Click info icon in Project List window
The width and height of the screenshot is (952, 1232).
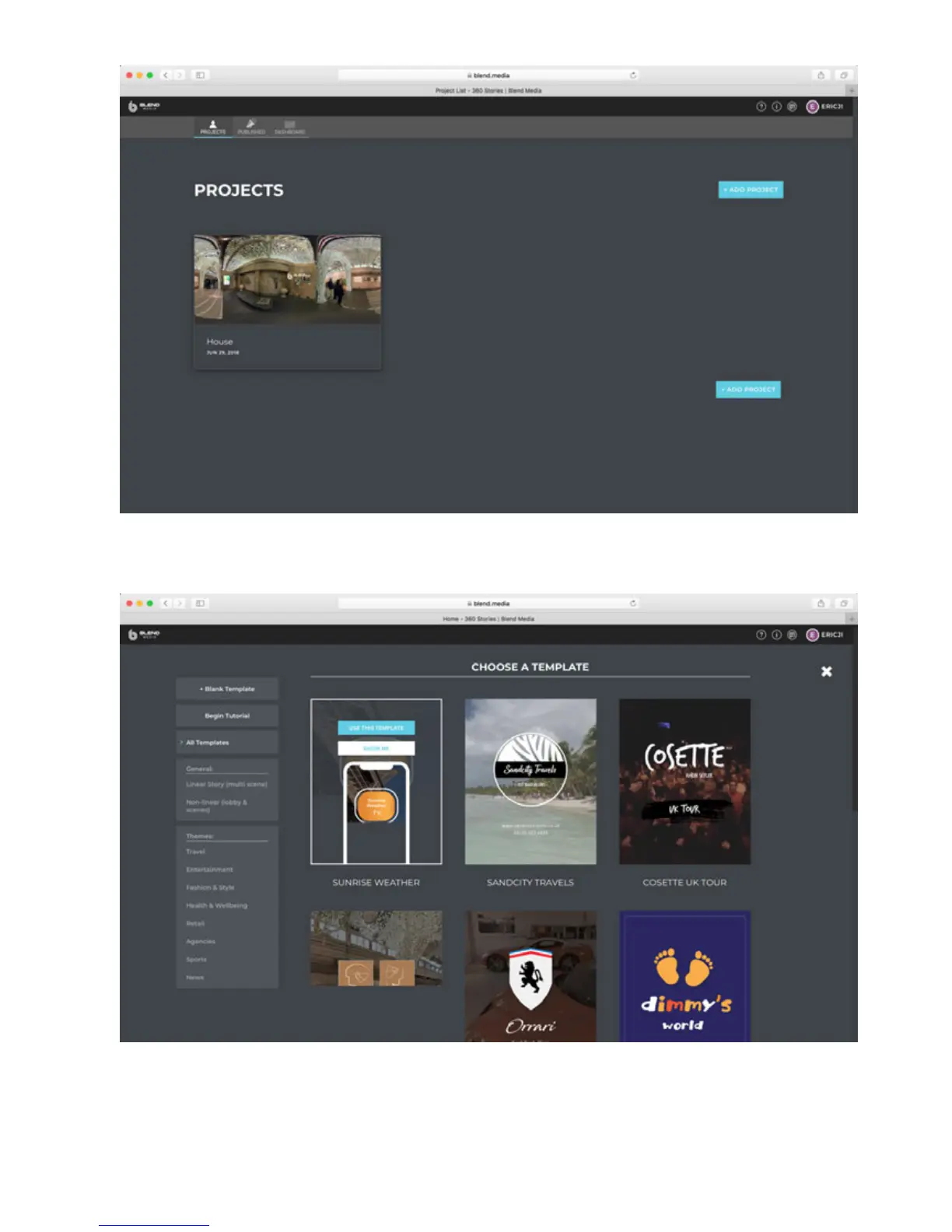[x=776, y=107]
